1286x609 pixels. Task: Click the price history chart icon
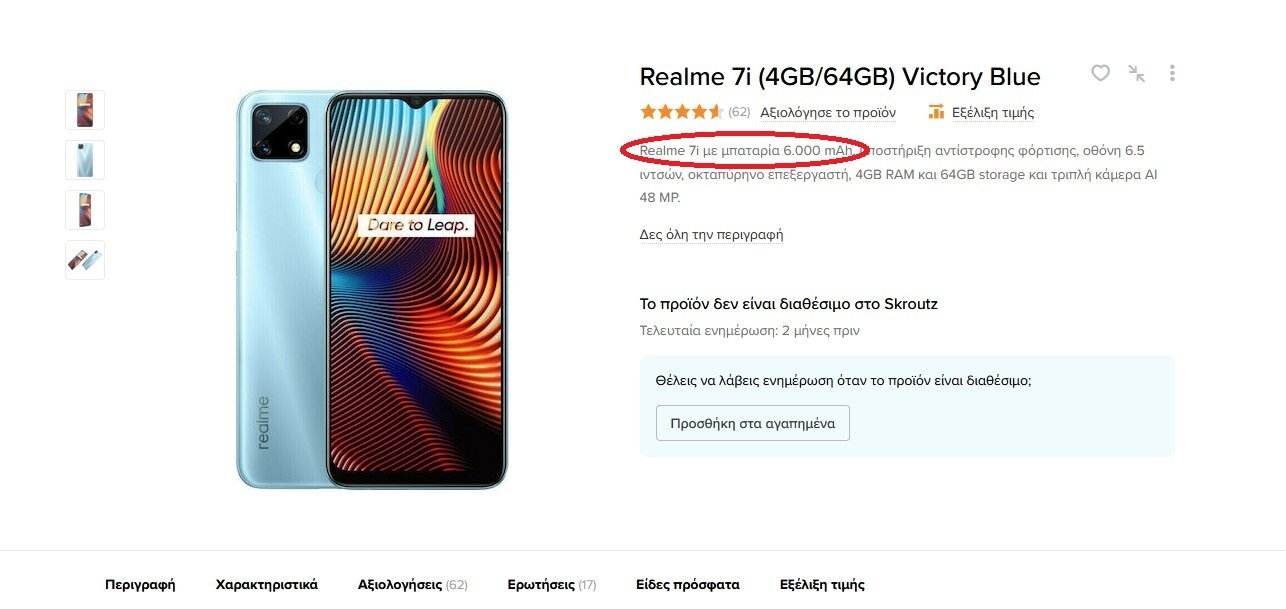tap(936, 112)
